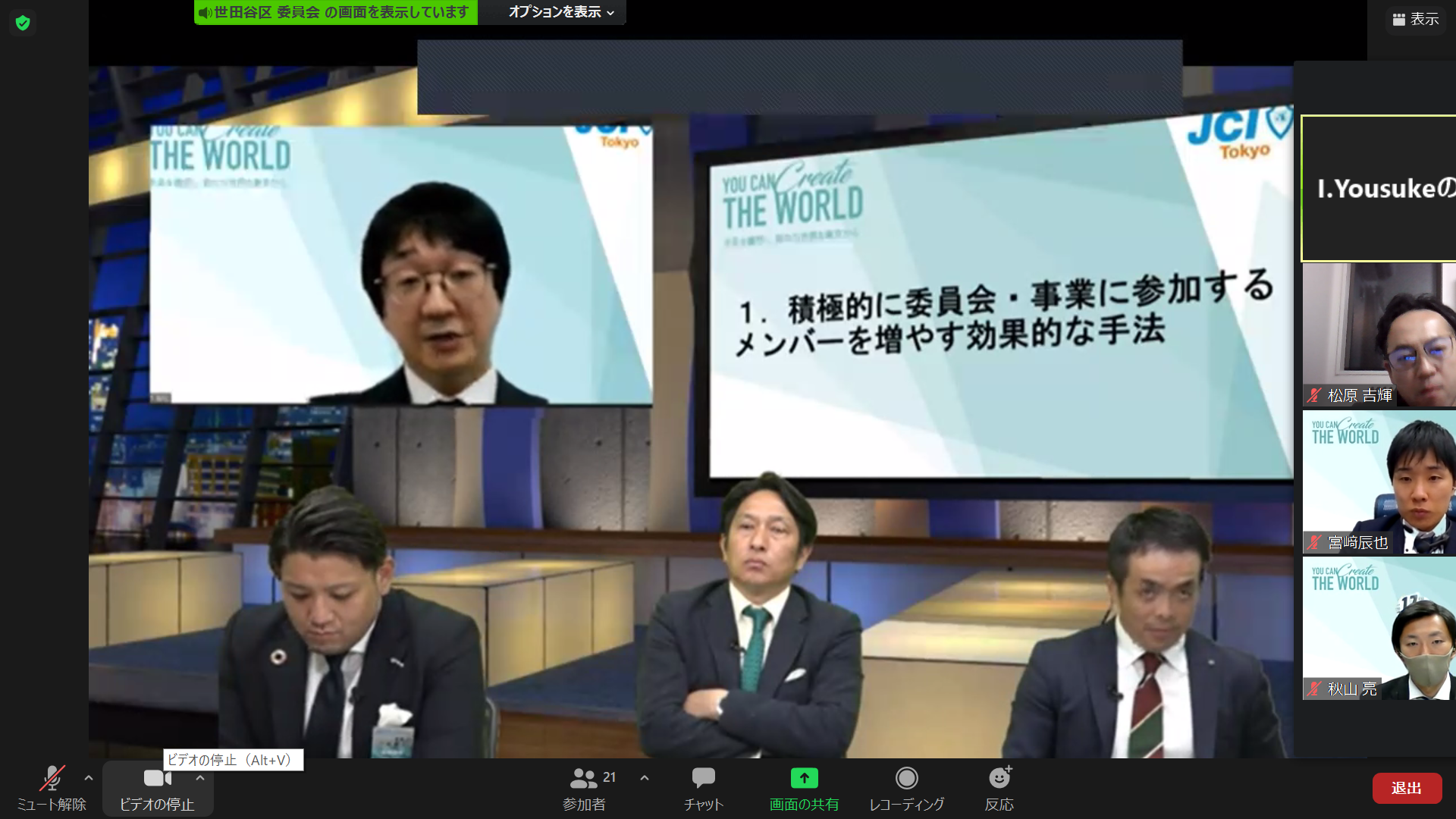1456x819 pixels.
Task: Open the chat (チャット) panel
Action: (703, 778)
